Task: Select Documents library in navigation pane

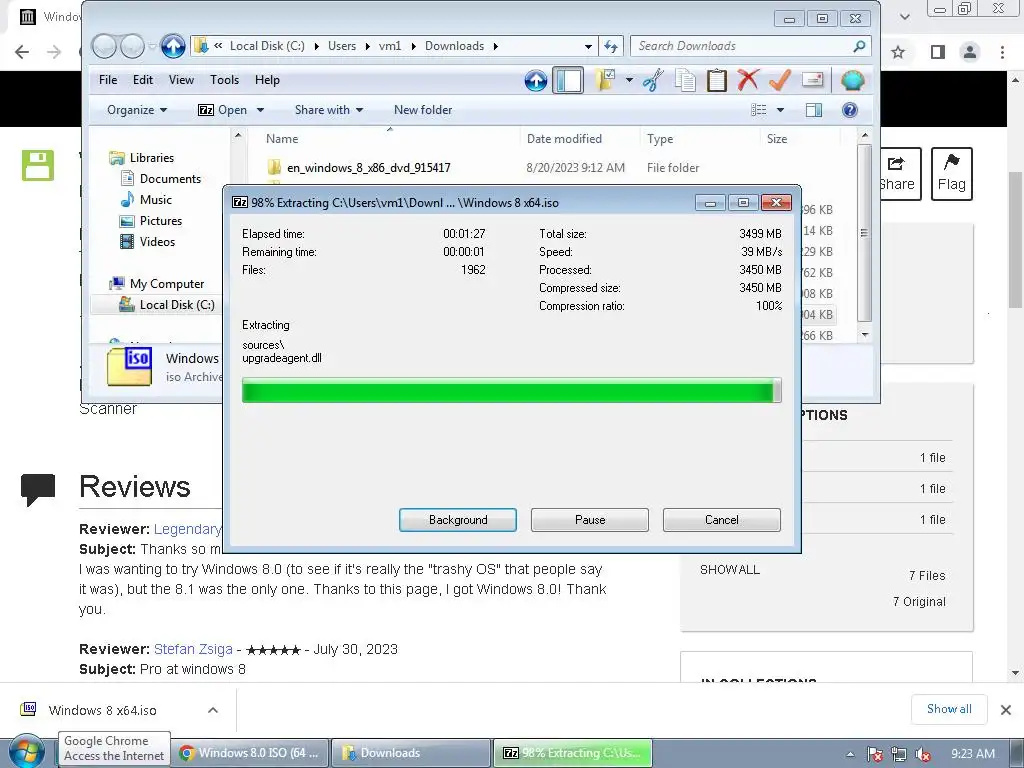Action: (x=170, y=178)
